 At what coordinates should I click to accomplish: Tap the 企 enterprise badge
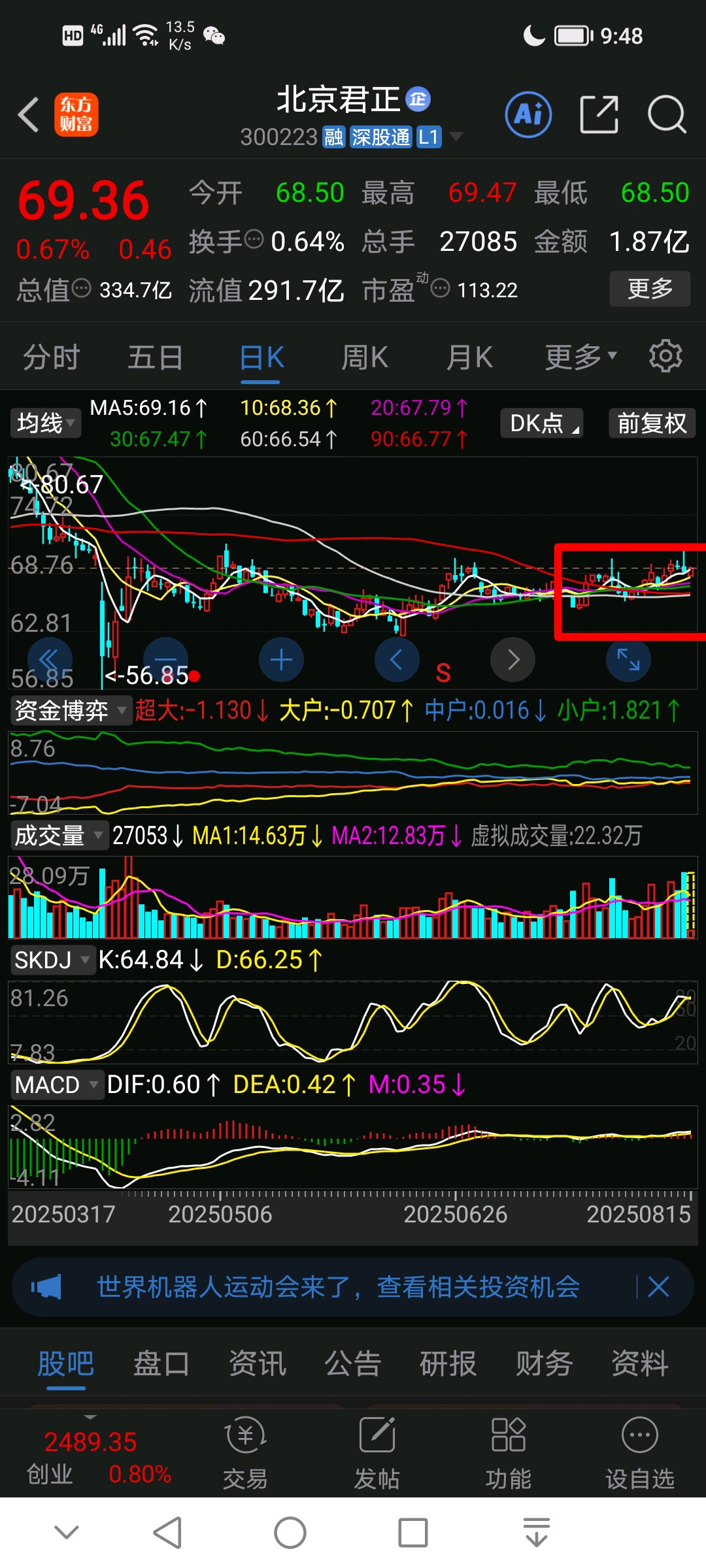[418, 99]
